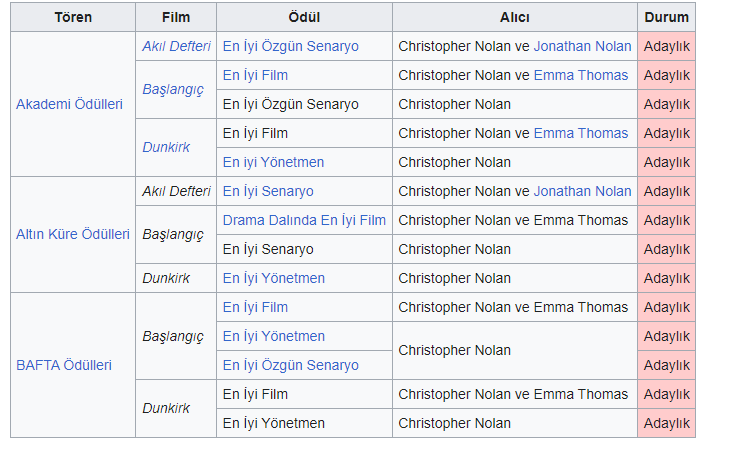Image resolution: width=729 pixels, height=454 pixels.
Task: Click the blue En İyi Senaryo link
Action: pos(268,191)
